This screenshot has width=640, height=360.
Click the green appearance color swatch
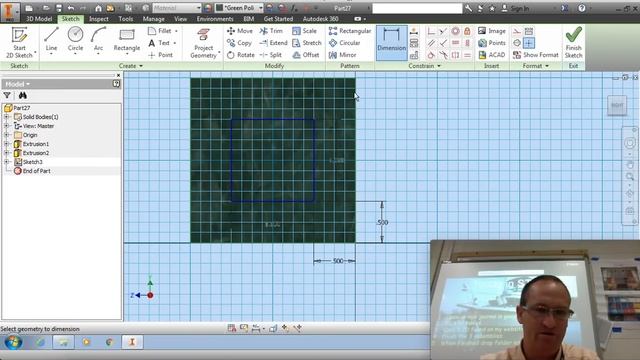219,8
